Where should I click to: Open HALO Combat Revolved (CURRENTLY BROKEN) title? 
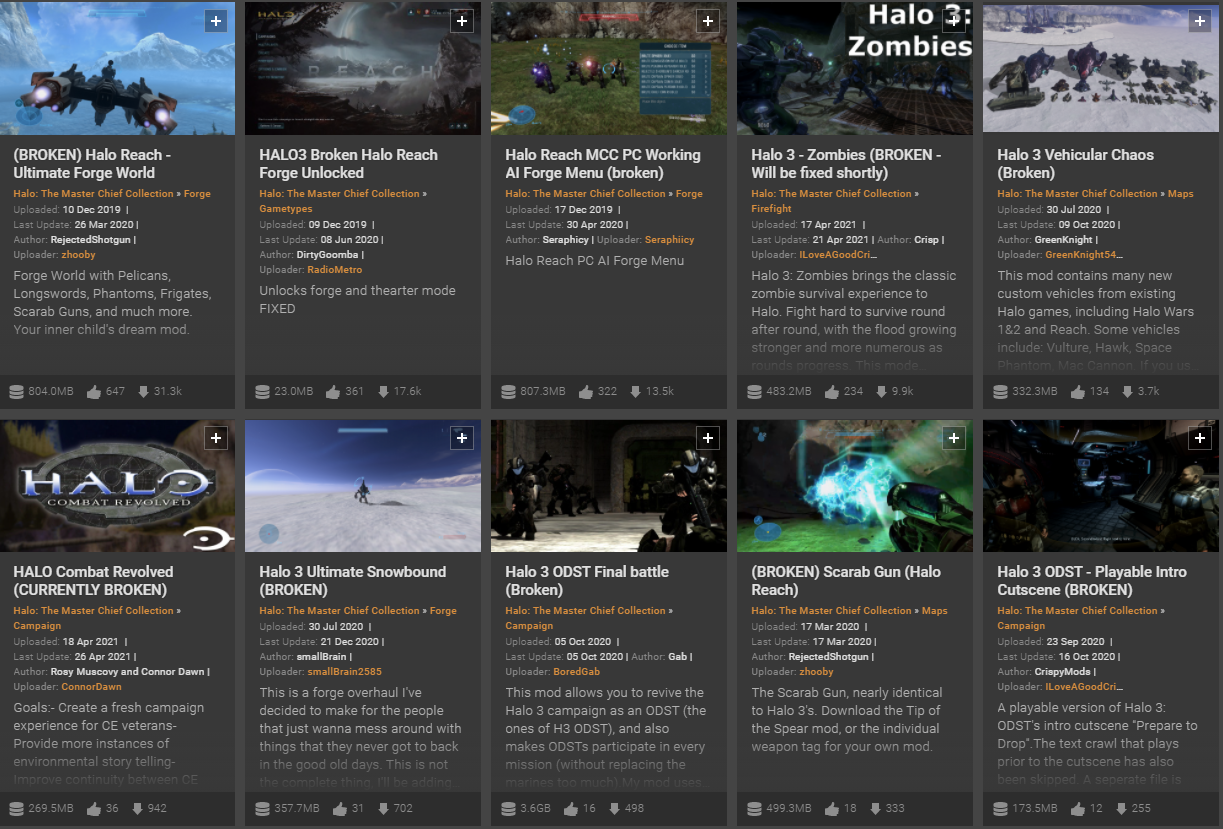[x=93, y=581]
